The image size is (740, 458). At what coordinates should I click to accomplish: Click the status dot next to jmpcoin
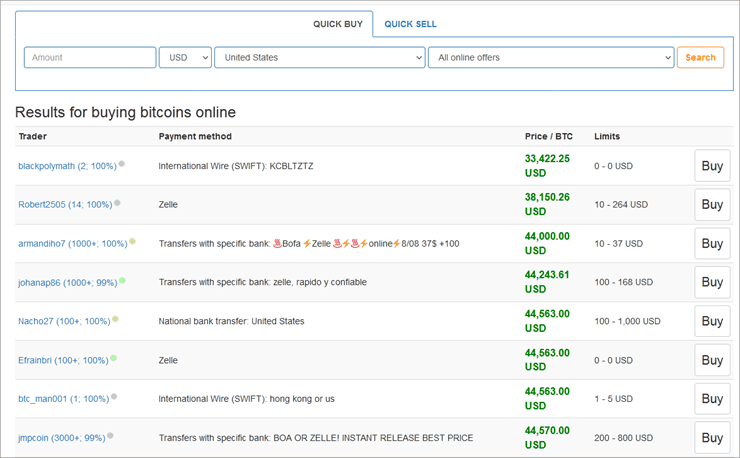[x=110, y=435]
